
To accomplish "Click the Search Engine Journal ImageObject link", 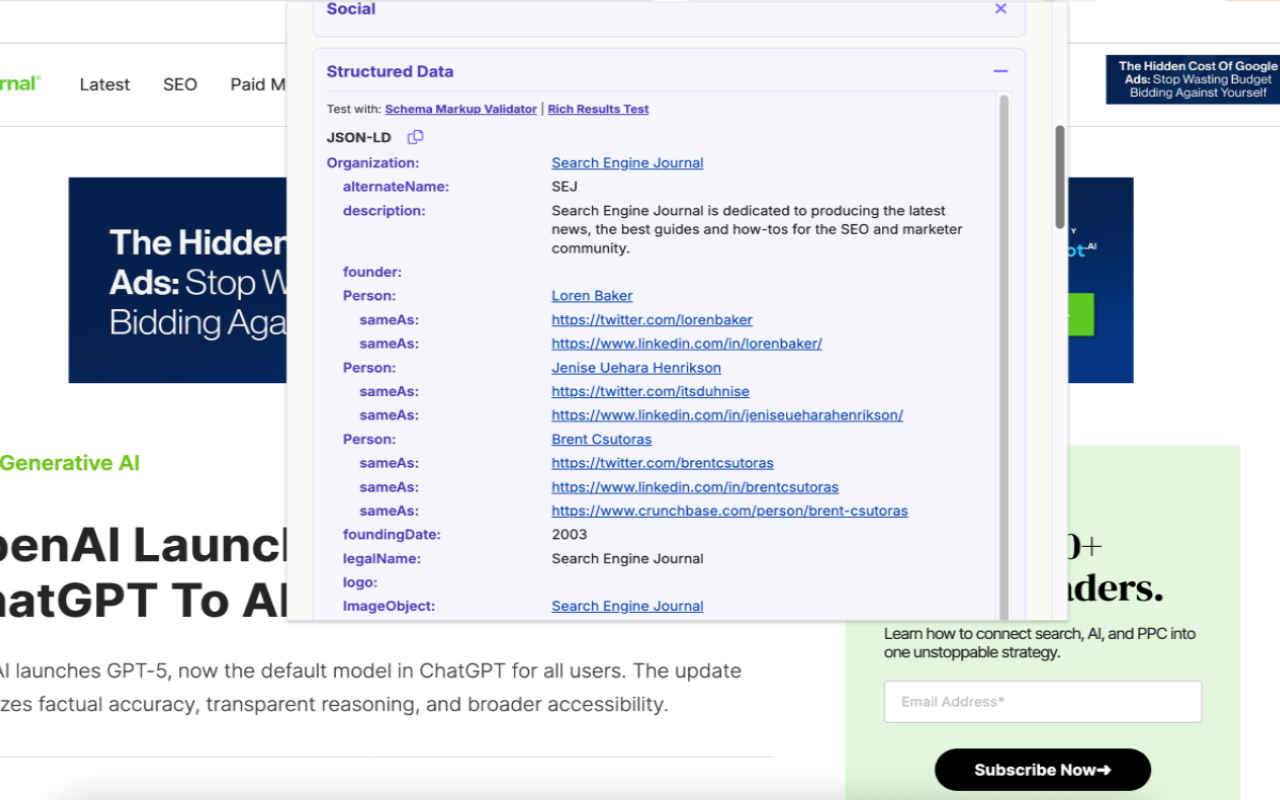I will click(627, 606).
